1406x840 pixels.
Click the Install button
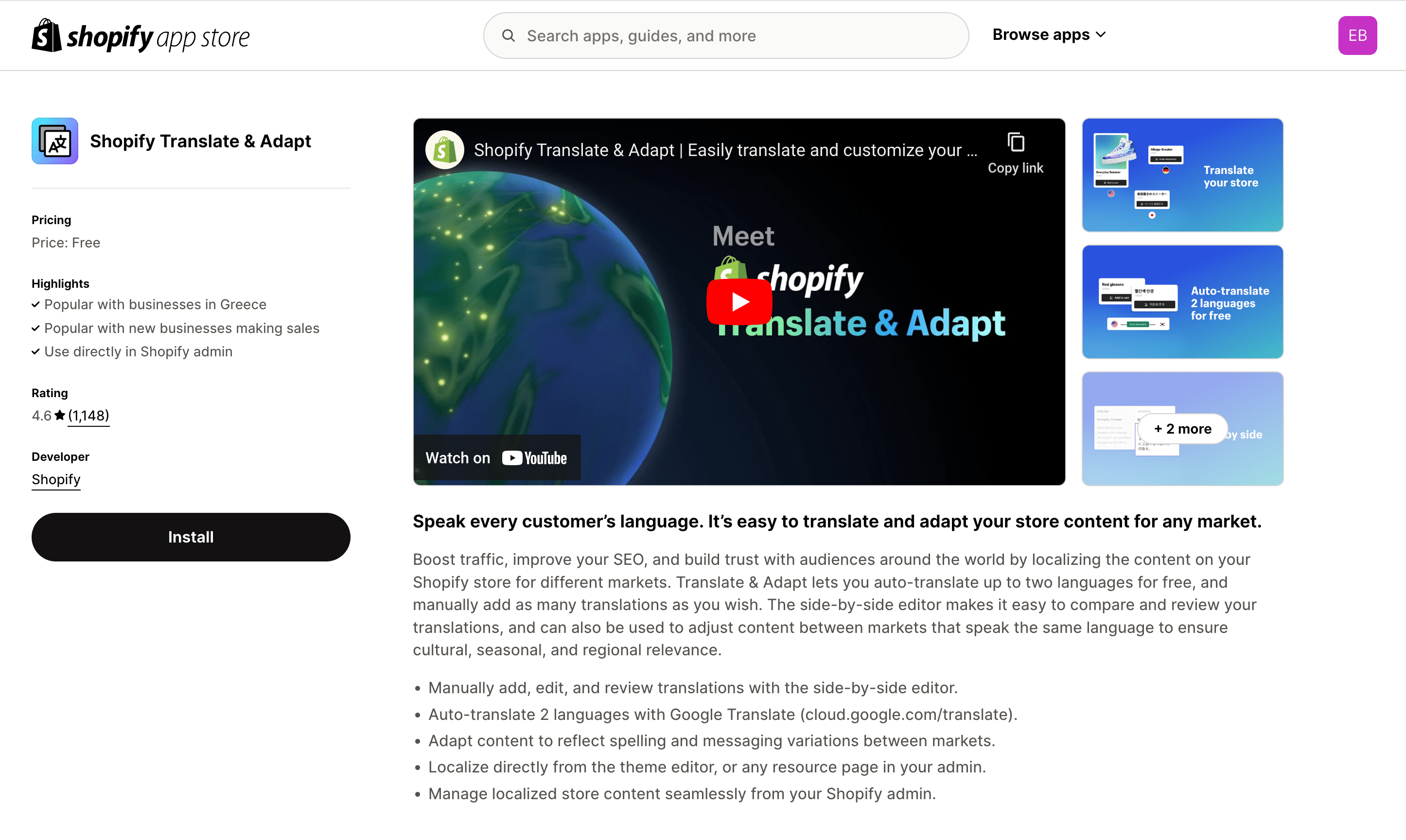[x=190, y=537]
